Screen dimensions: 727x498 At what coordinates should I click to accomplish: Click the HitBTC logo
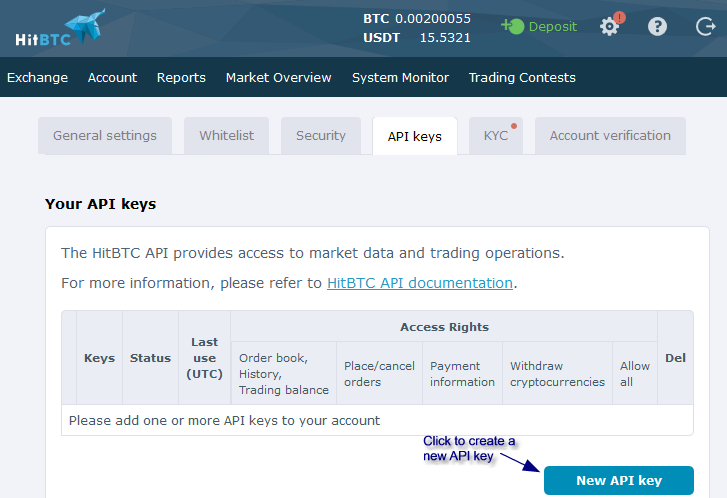click(x=60, y=28)
